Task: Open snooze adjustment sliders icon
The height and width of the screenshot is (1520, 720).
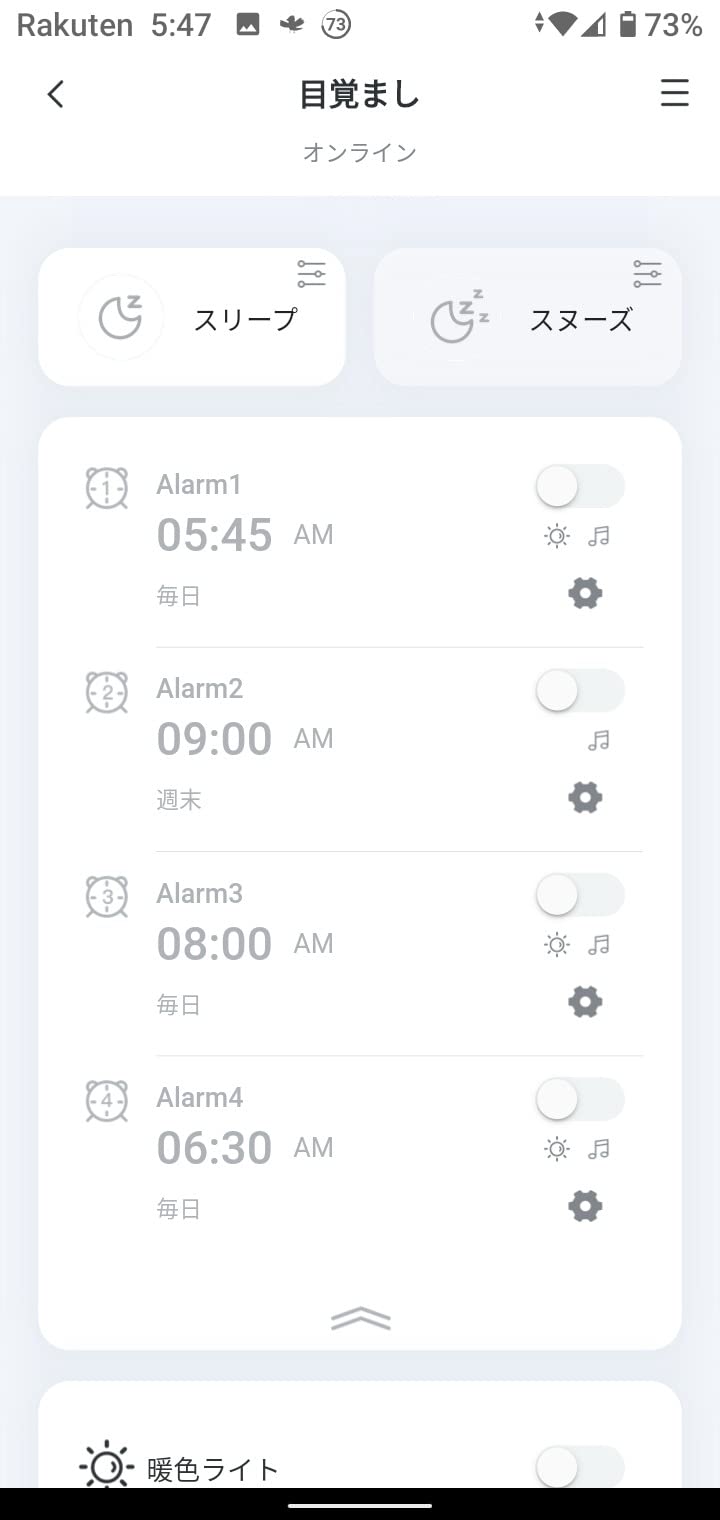Action: click(647, 273)
